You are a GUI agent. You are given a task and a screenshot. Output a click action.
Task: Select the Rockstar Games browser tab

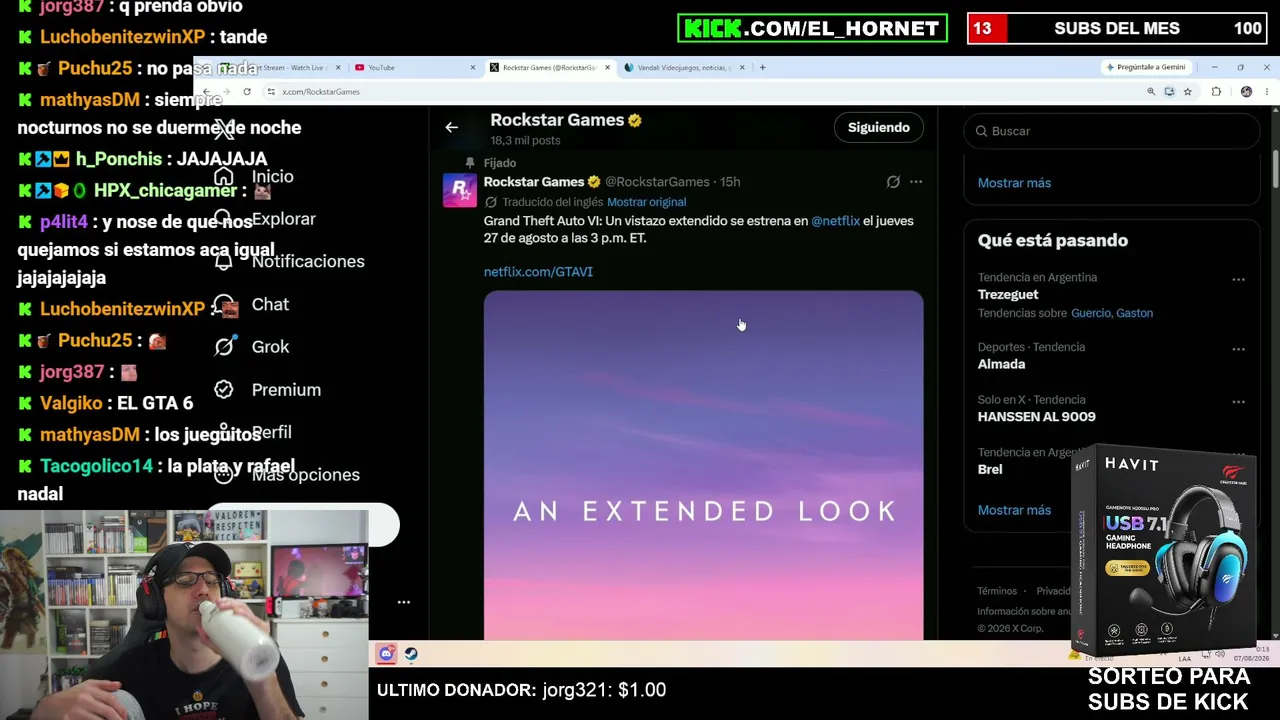[x=549, y=67]
